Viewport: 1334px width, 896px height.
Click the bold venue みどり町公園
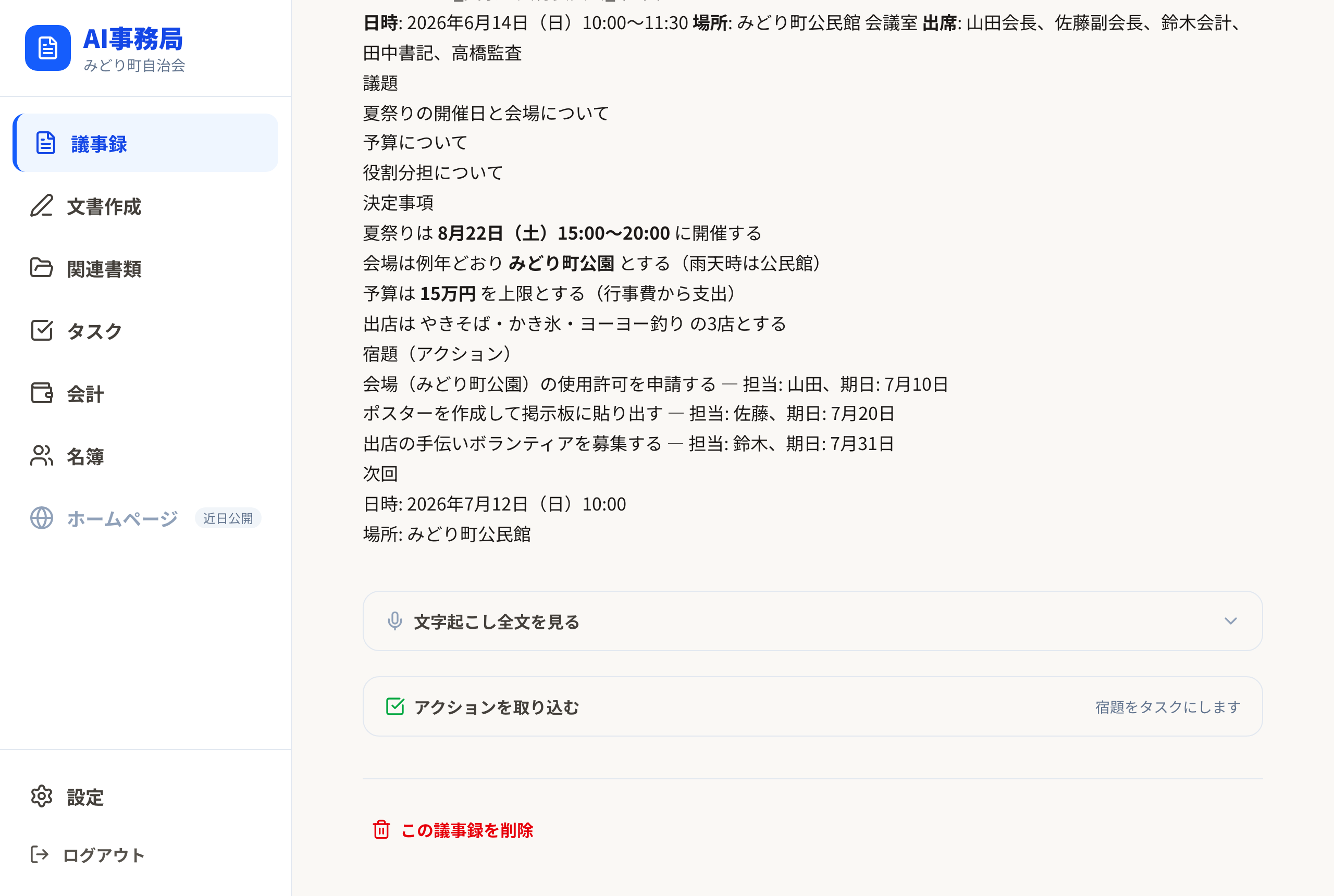coord(561,264)
